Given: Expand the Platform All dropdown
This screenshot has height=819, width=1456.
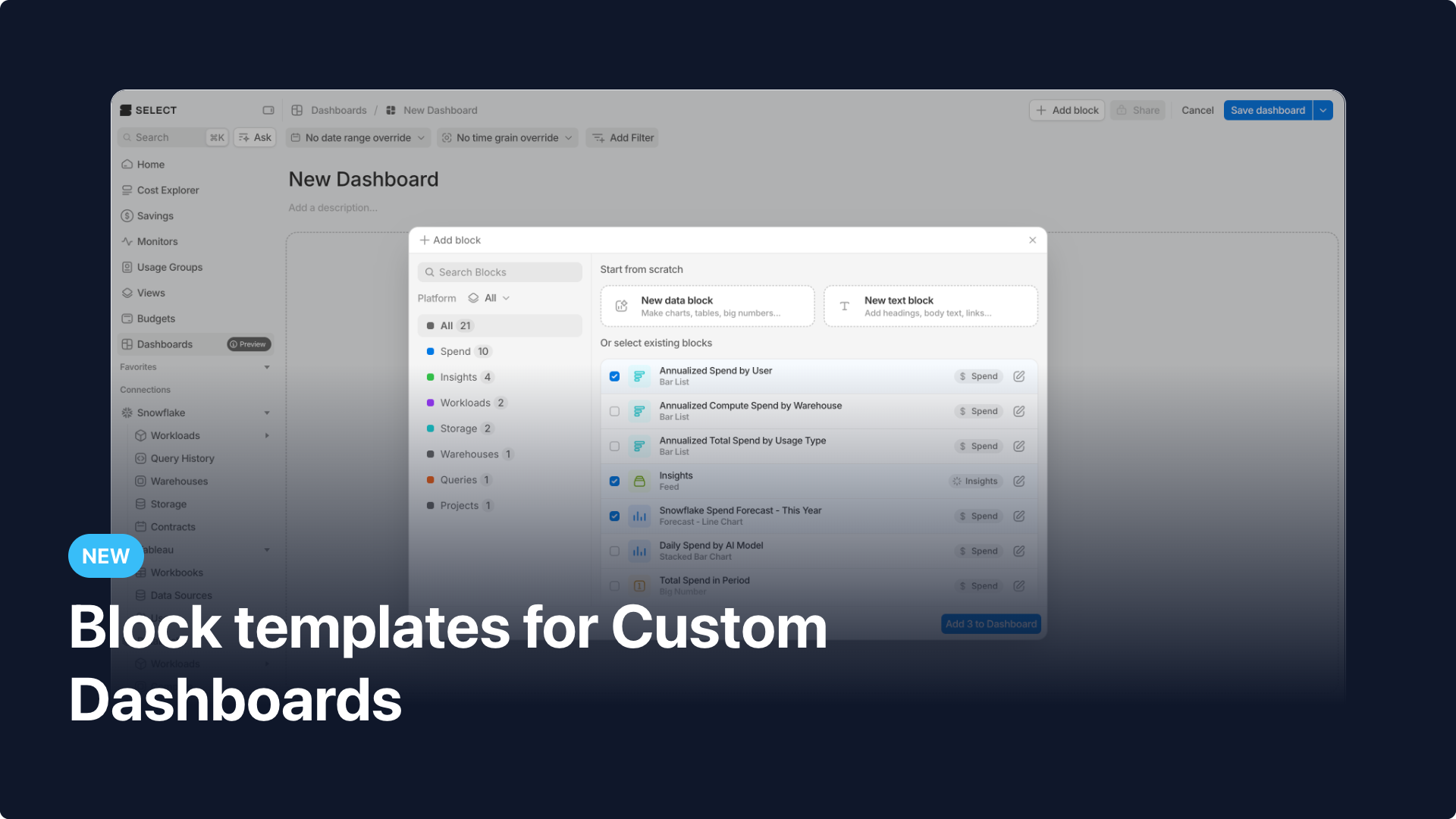Looking at the screenshot, I should (489, 298).
